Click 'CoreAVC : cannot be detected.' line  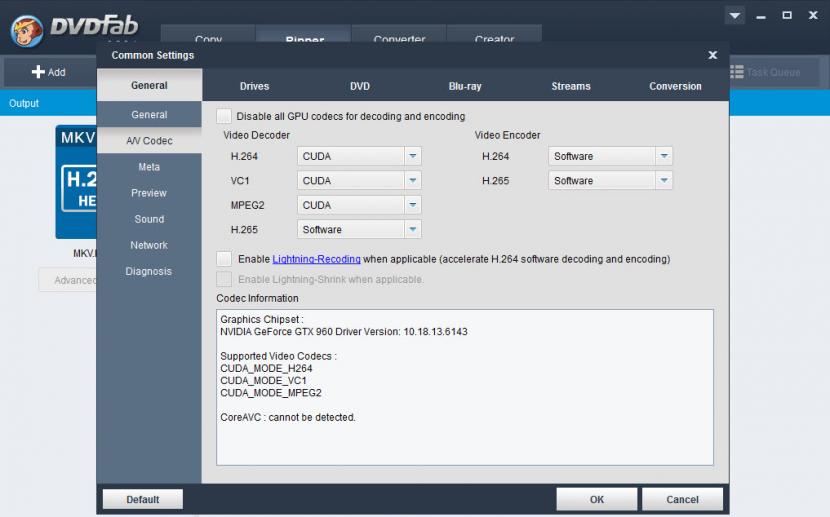pyautogui.click(x=288, y=417)
